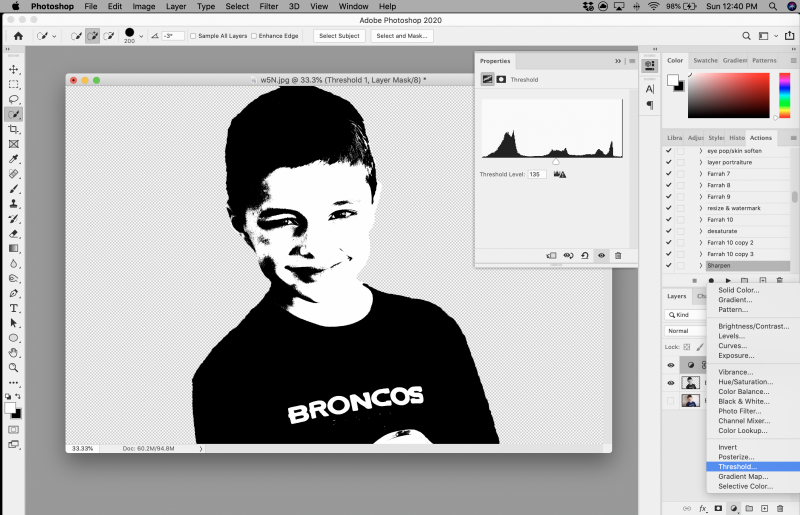Select the Horizontal Type tool
This screenshot has width=800, height=515.
(x=14, y=308)
